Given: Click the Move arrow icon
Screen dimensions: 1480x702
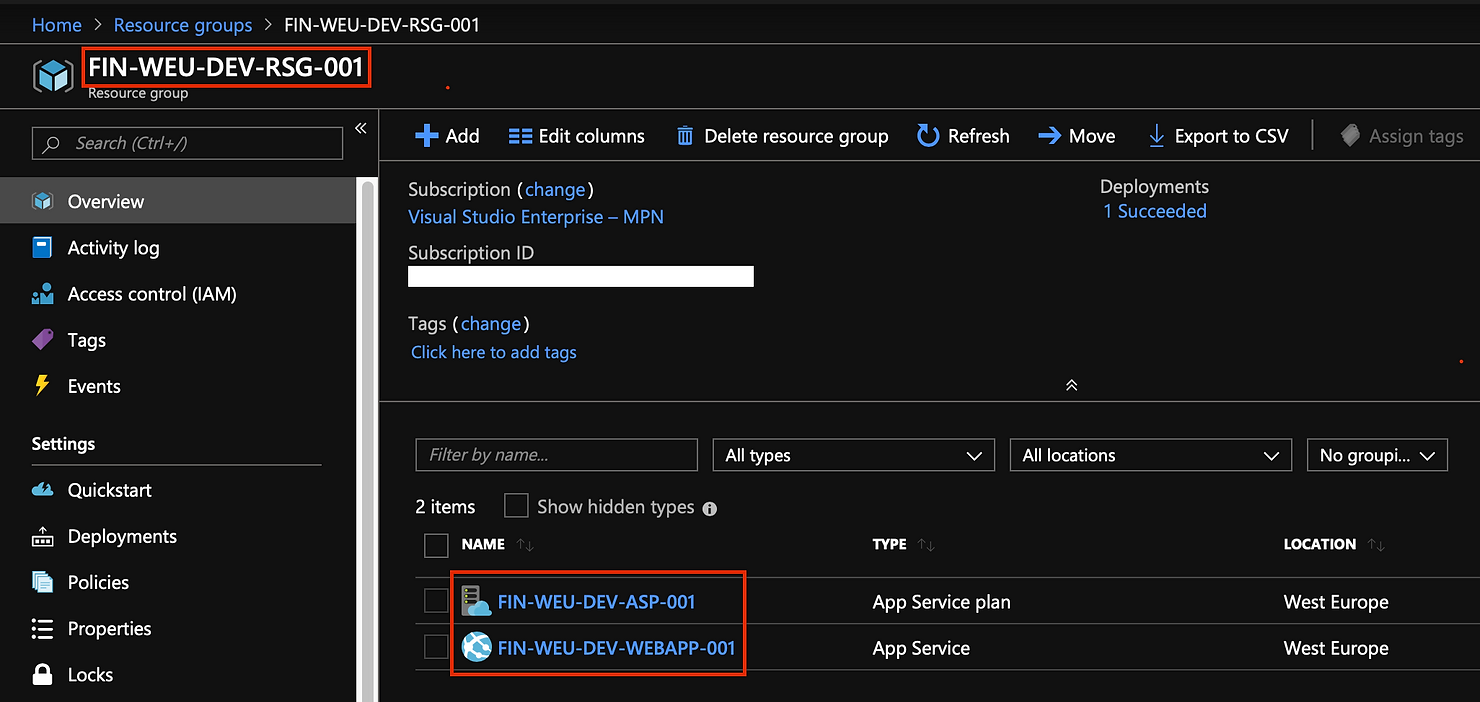Looking at the screenshot, I should [1049, 136].
